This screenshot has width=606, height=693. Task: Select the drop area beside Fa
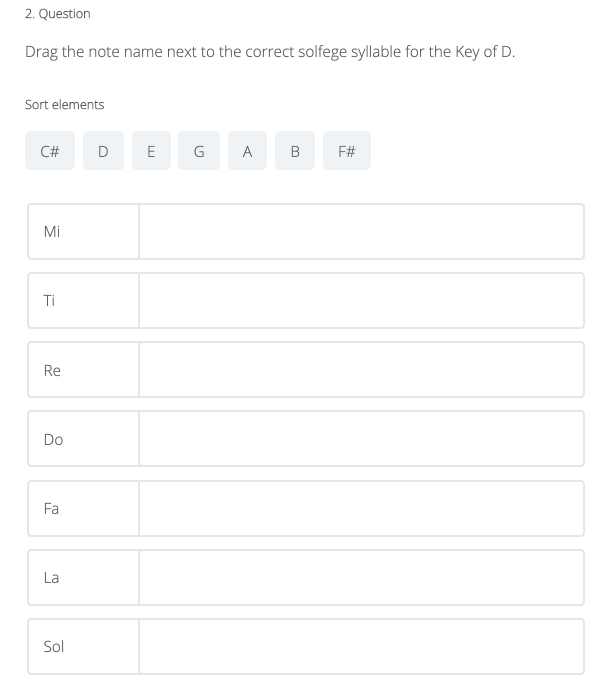(361, 508)
